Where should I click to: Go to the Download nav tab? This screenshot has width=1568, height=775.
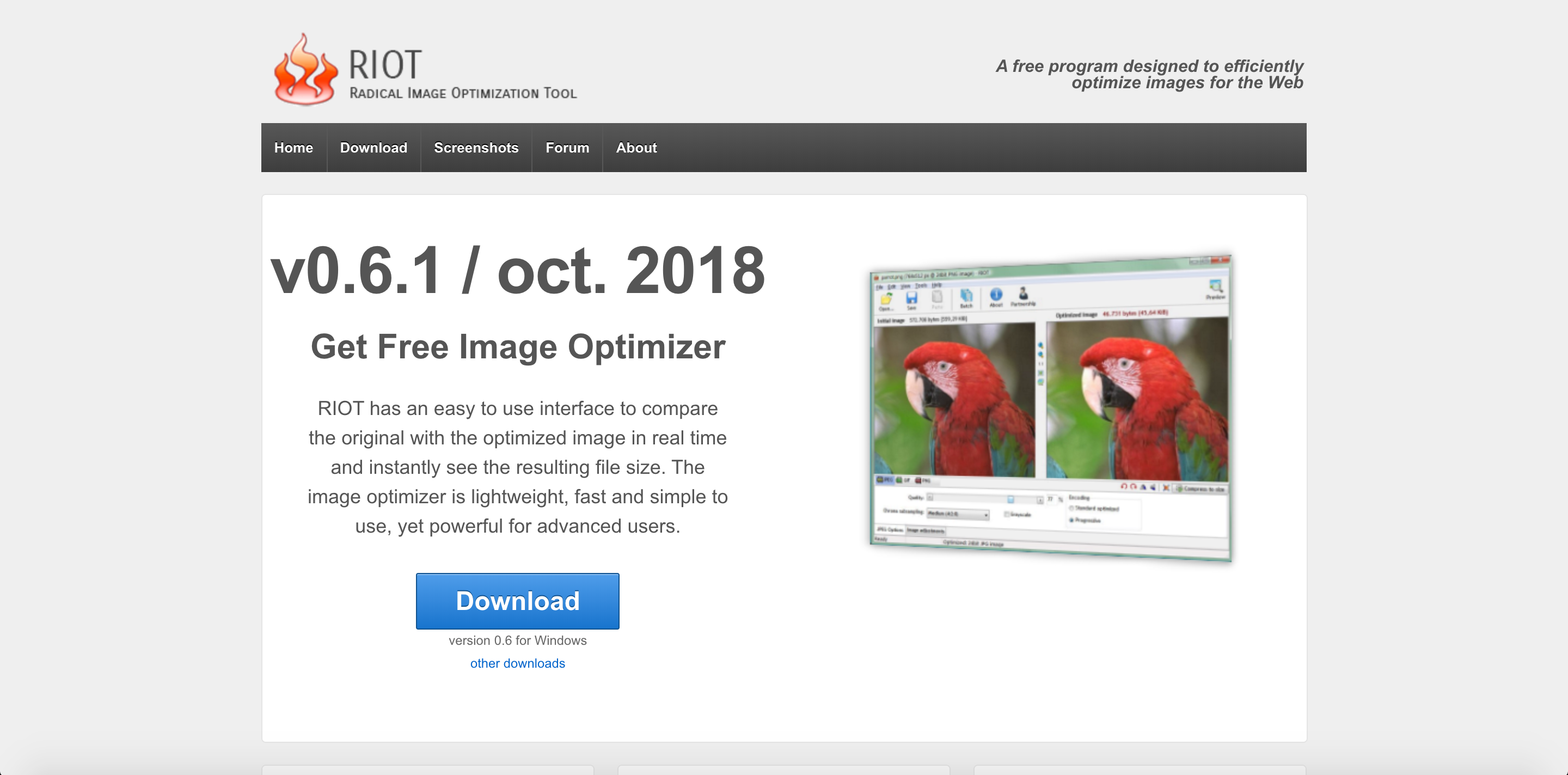tap(373, 148)
